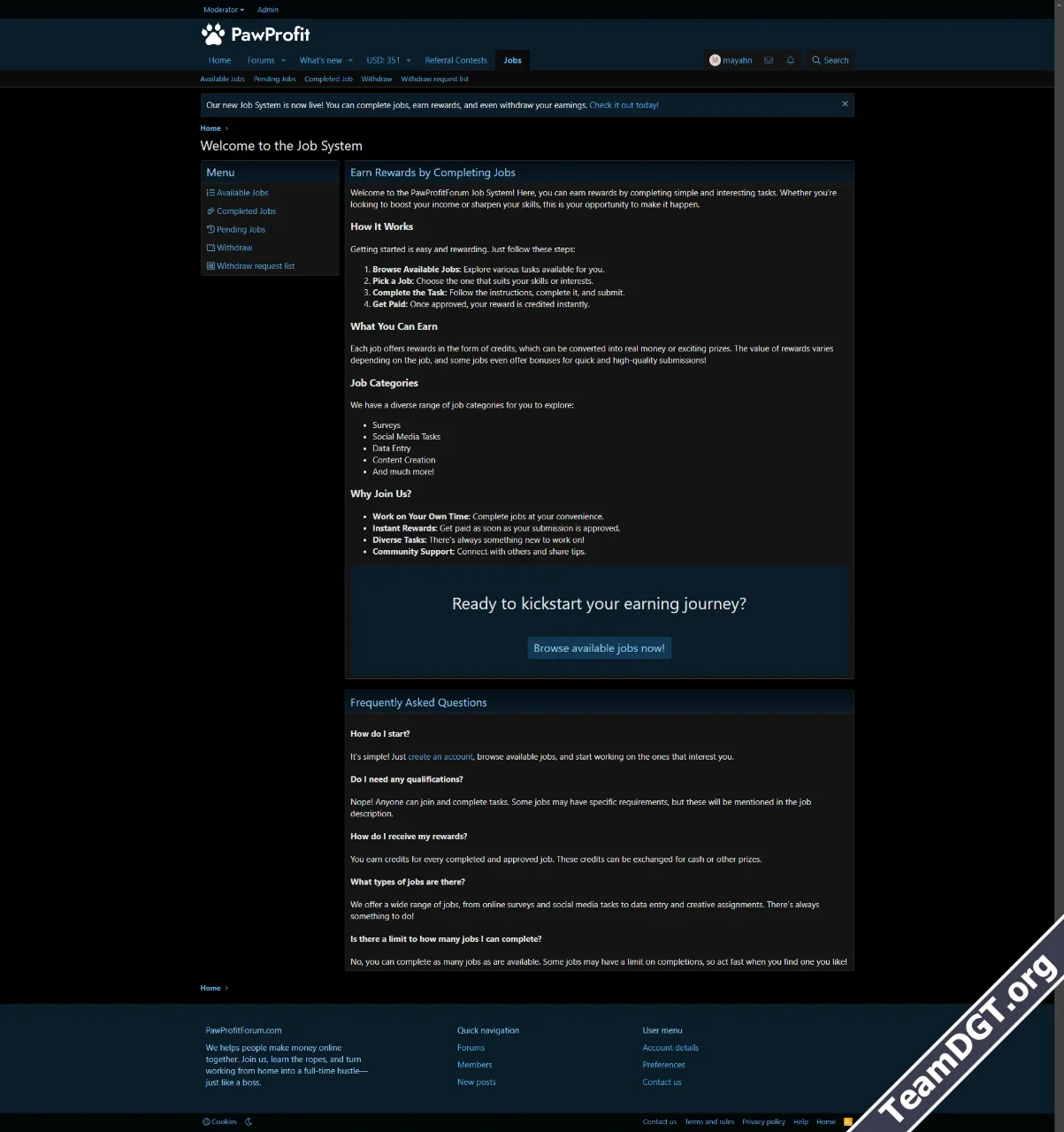The height and width of the screenshot is (1132, 1064).
Task: Toggle the dark/light style moon icon
Action: (249, 1121)
